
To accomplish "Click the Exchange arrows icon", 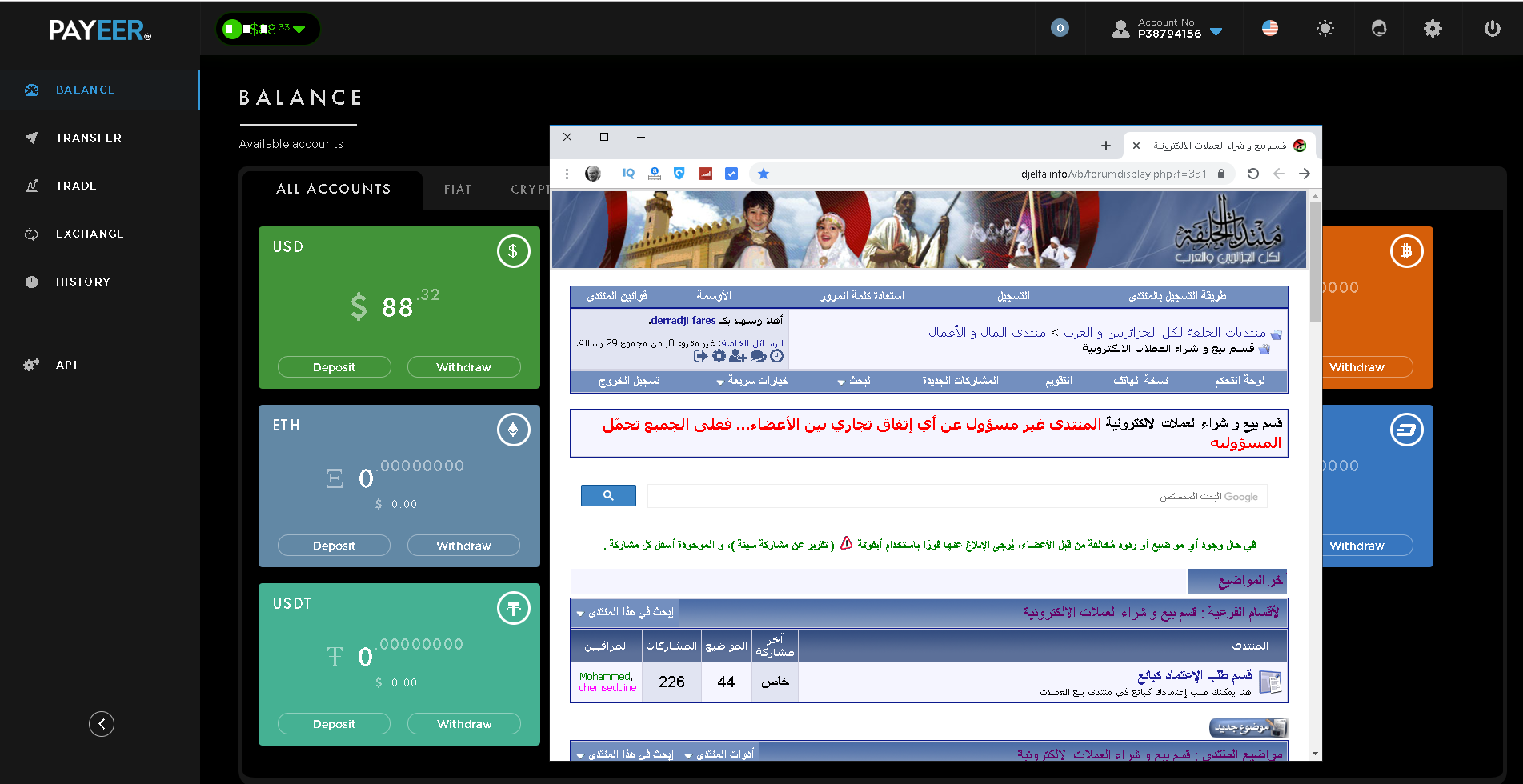I will coord(32,234).
